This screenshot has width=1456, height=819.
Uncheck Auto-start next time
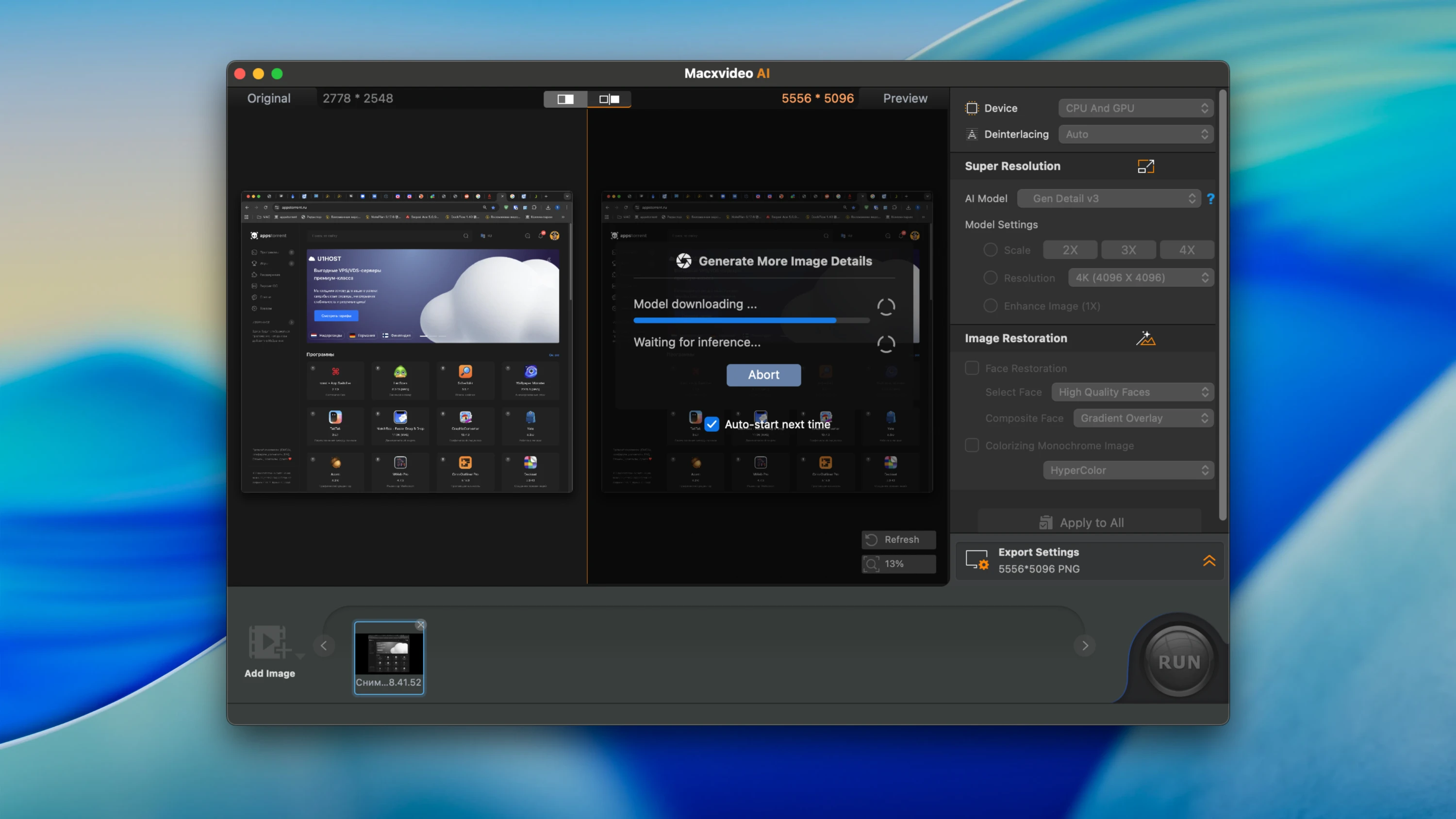point(711,424)
